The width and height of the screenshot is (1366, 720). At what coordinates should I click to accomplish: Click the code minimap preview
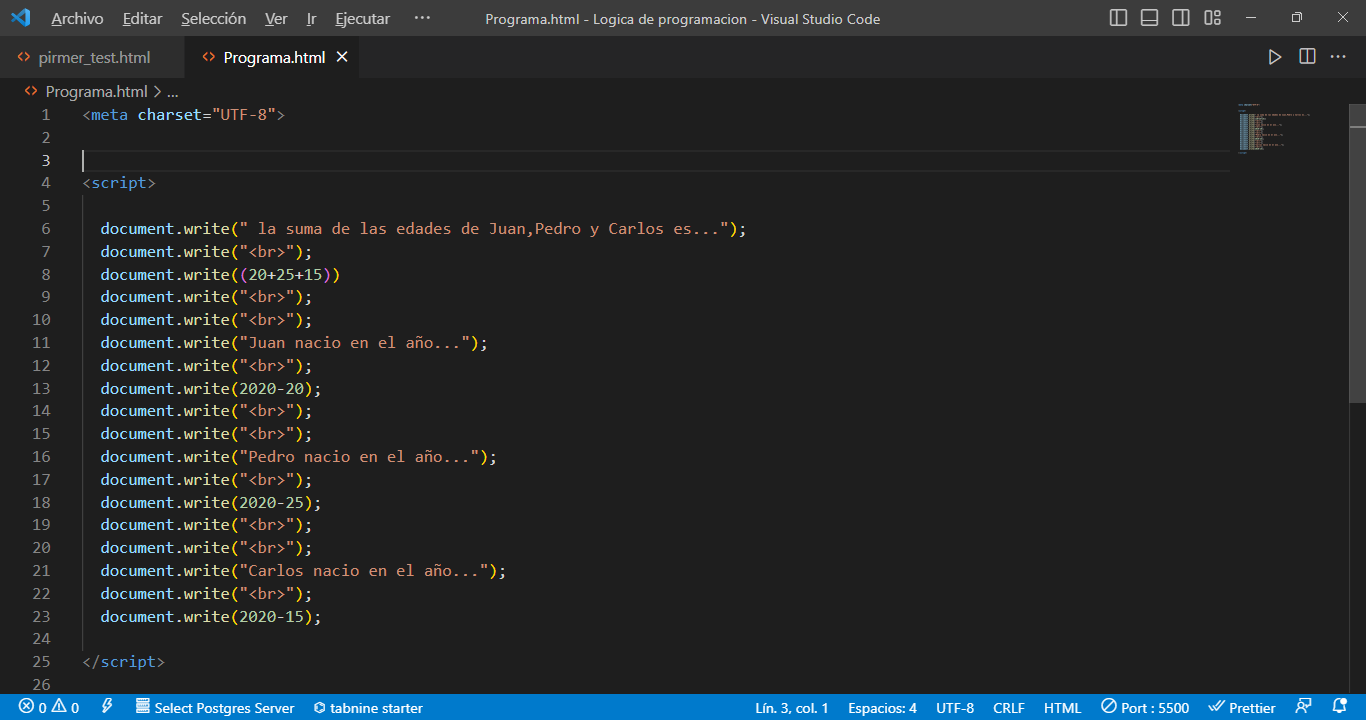click(1275, 128)
